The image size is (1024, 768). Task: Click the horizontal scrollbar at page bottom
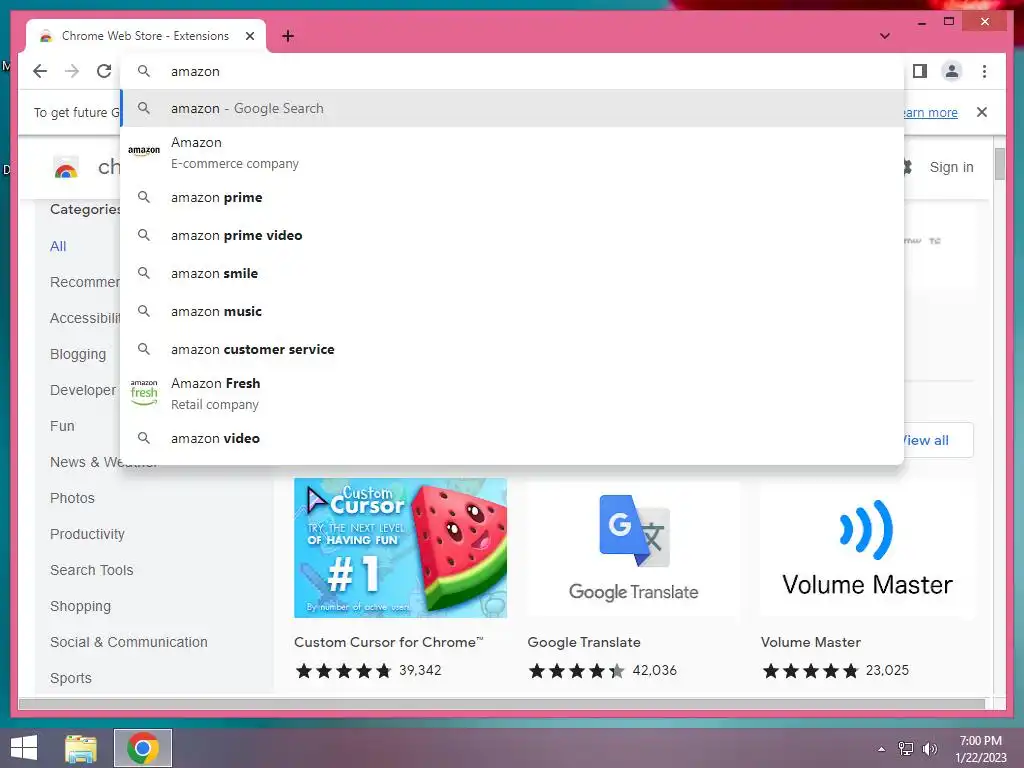[502, 703]
